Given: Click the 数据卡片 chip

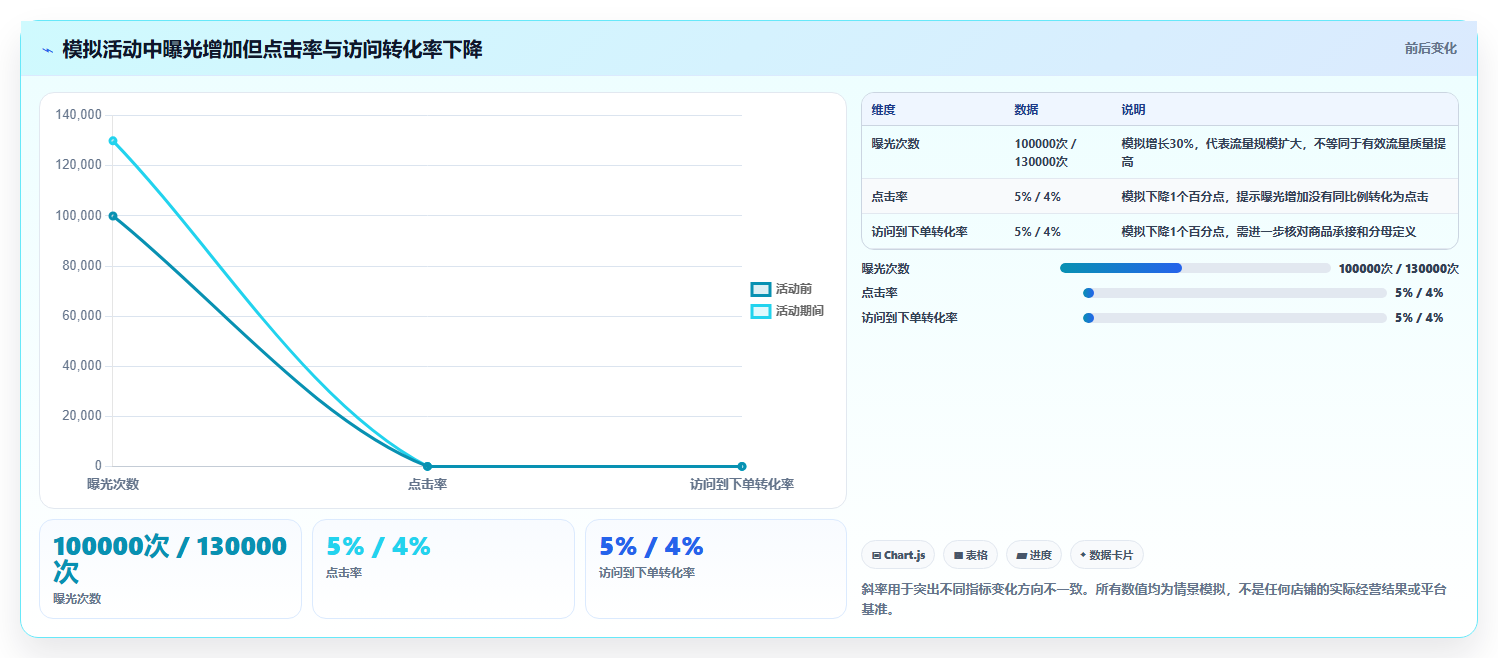Looking at the screenshot, I should (1107, 555).
